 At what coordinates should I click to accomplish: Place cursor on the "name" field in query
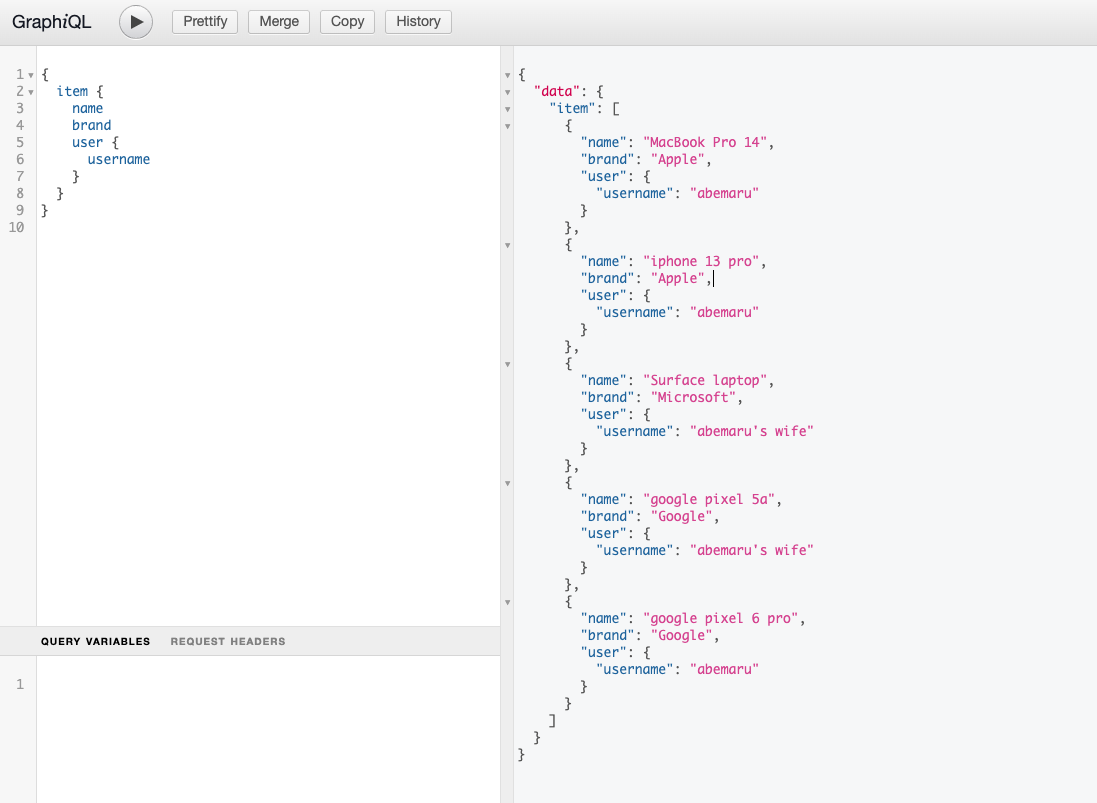87,108
